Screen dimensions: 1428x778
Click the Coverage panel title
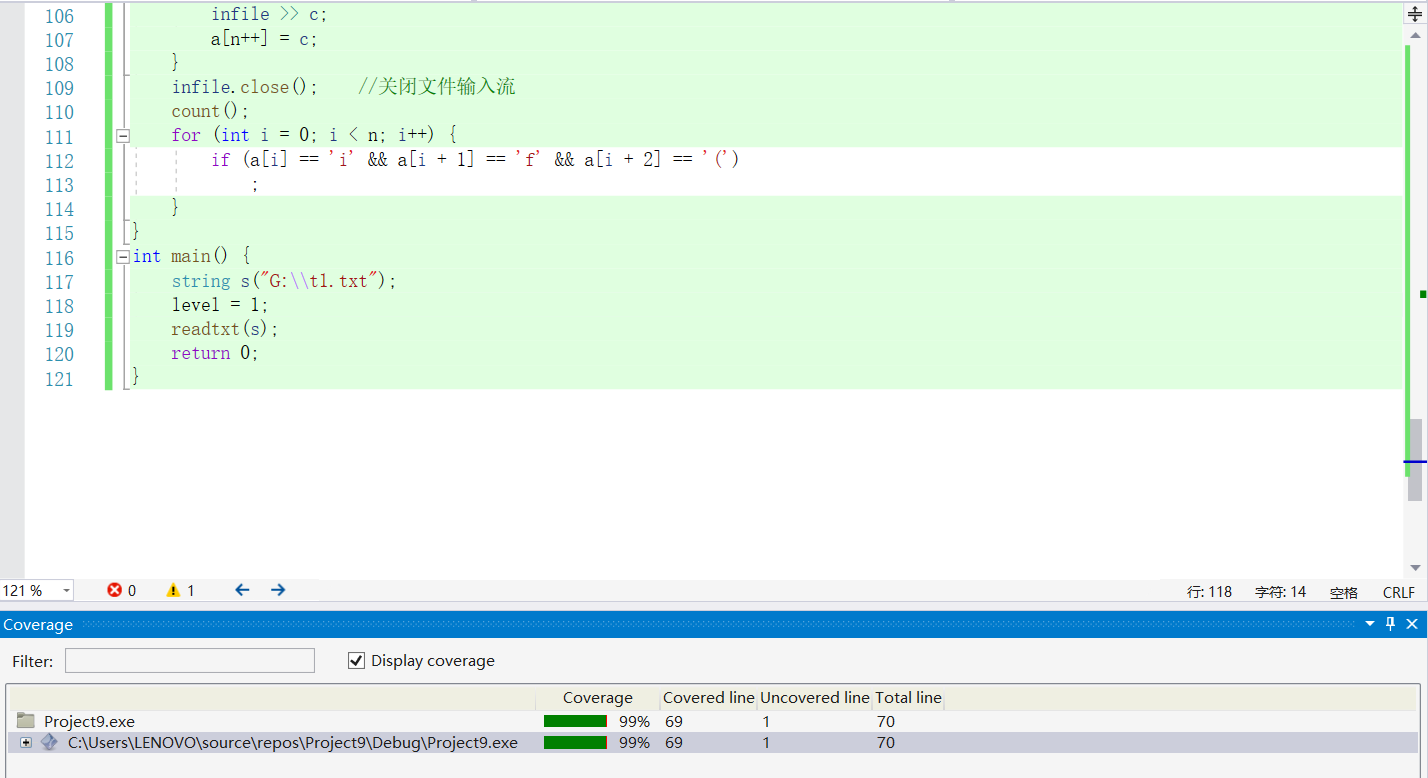click(38, 624)
